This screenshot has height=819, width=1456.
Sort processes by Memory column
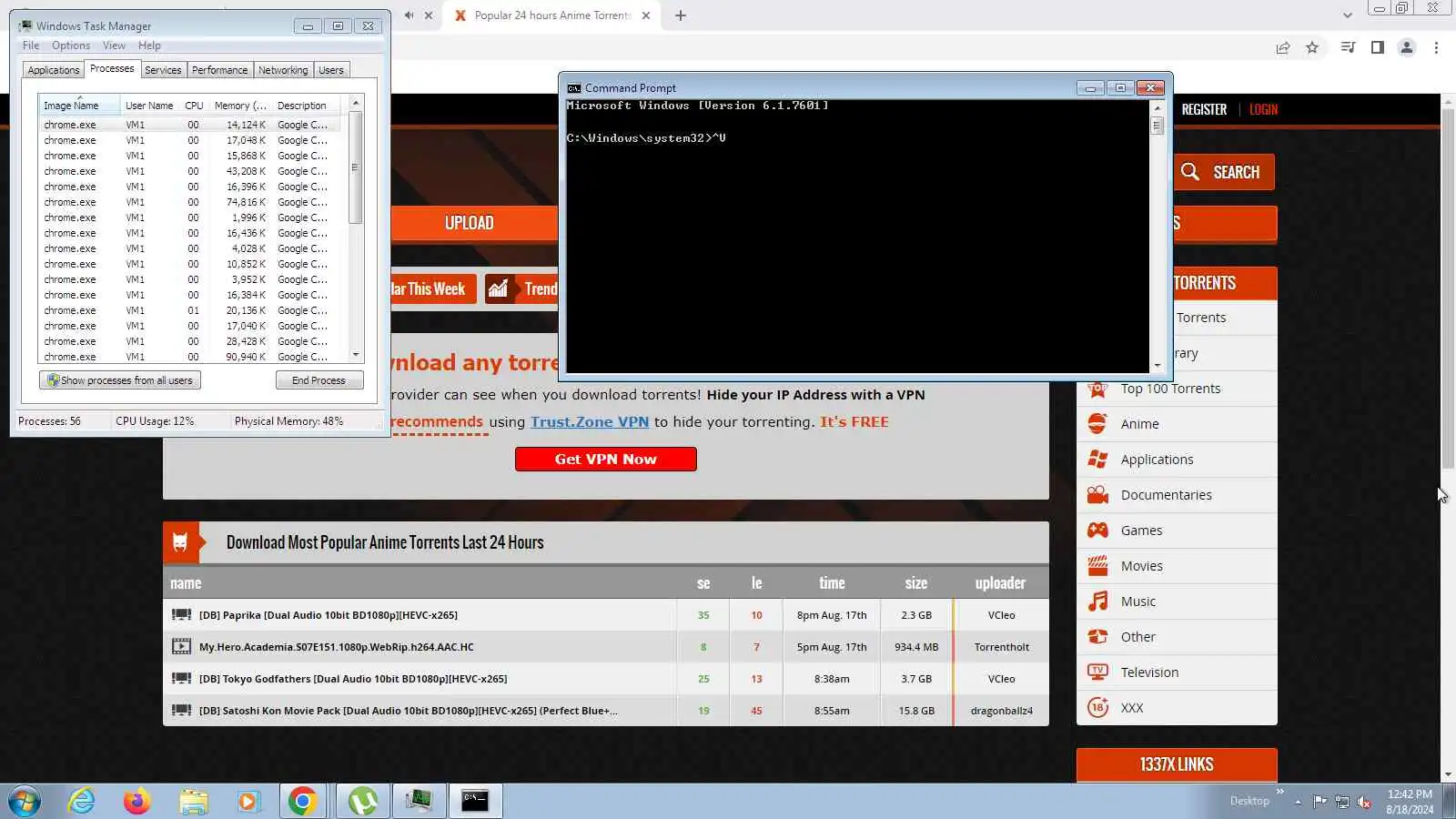click(x=239, y=106)
